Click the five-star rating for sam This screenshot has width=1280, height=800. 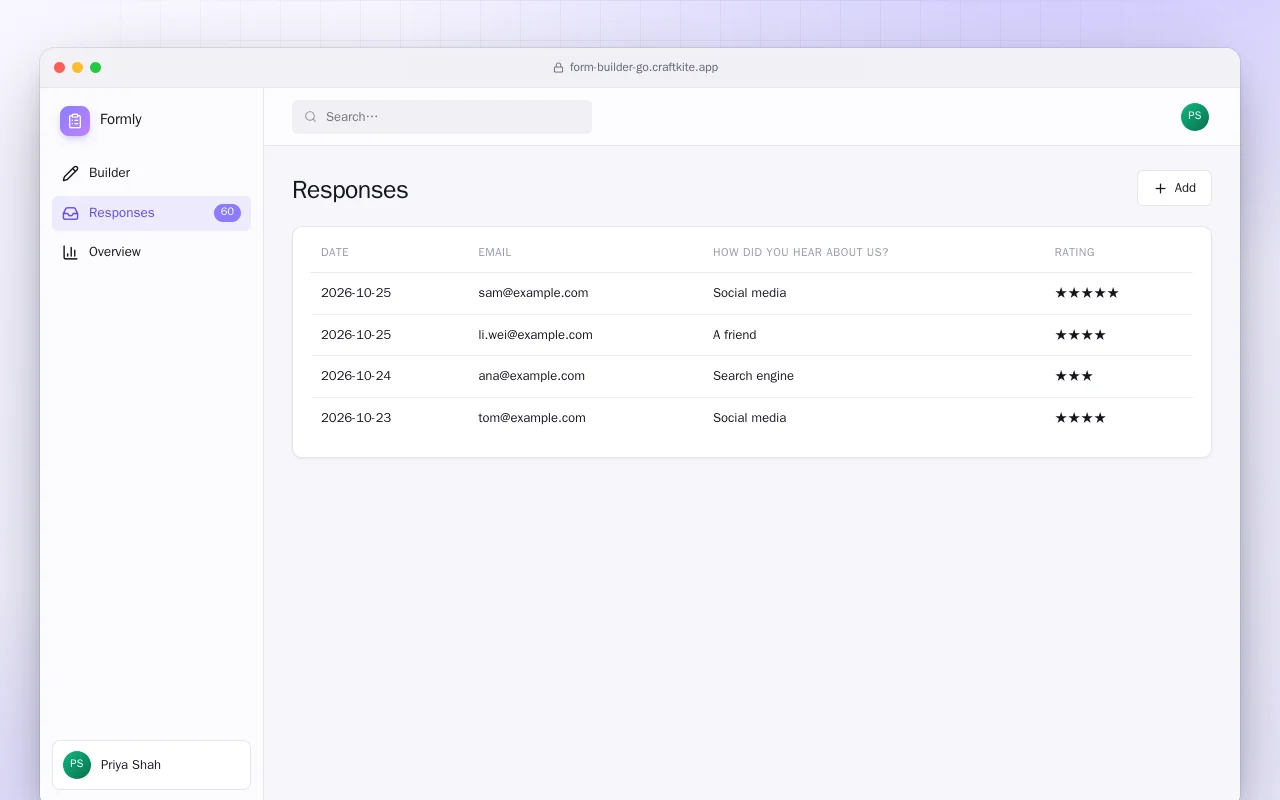1087,293
